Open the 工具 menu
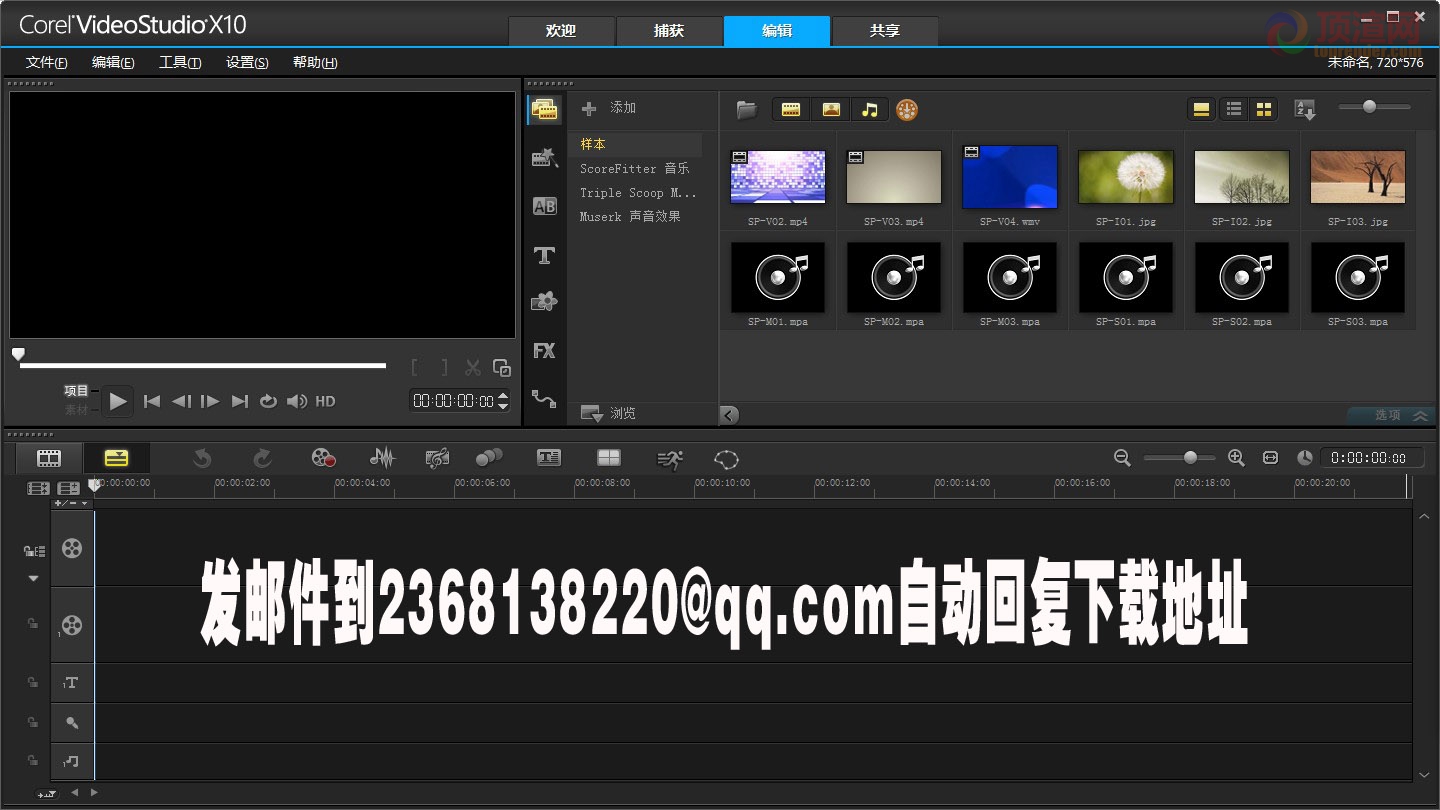This screenshot has width=1440, height=810. [x=180, y=62]
